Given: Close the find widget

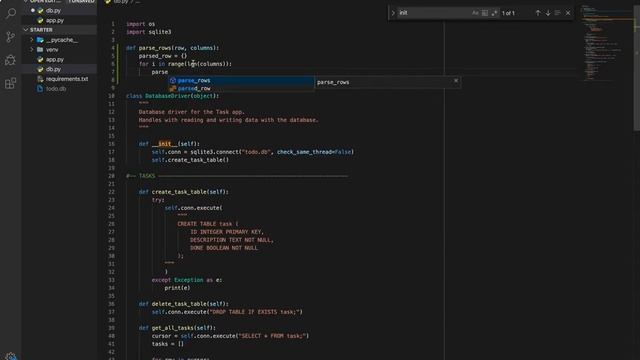Looking at the screenshot, I should click(568, 13).
